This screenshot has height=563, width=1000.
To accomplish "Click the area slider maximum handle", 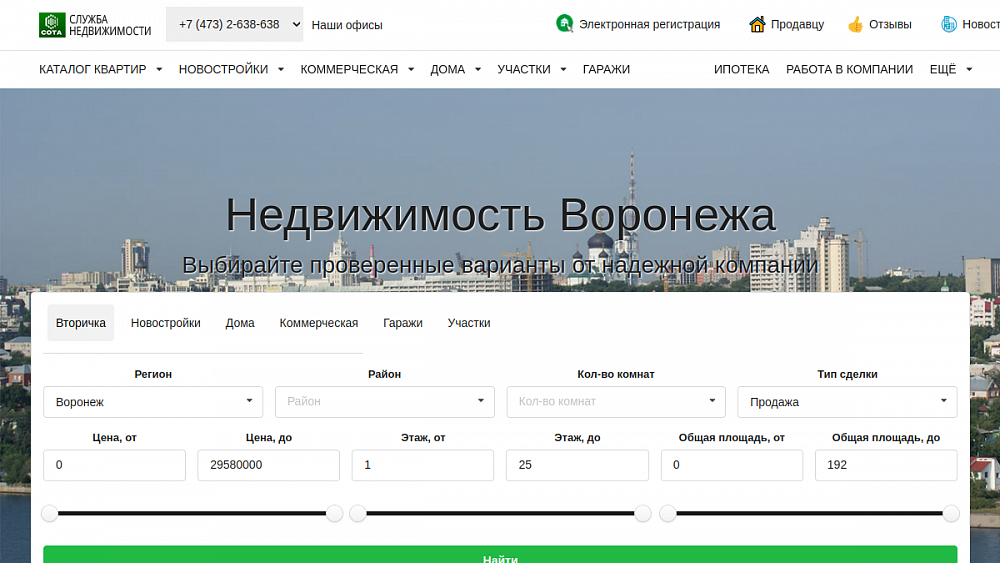I will click(951, 513).
